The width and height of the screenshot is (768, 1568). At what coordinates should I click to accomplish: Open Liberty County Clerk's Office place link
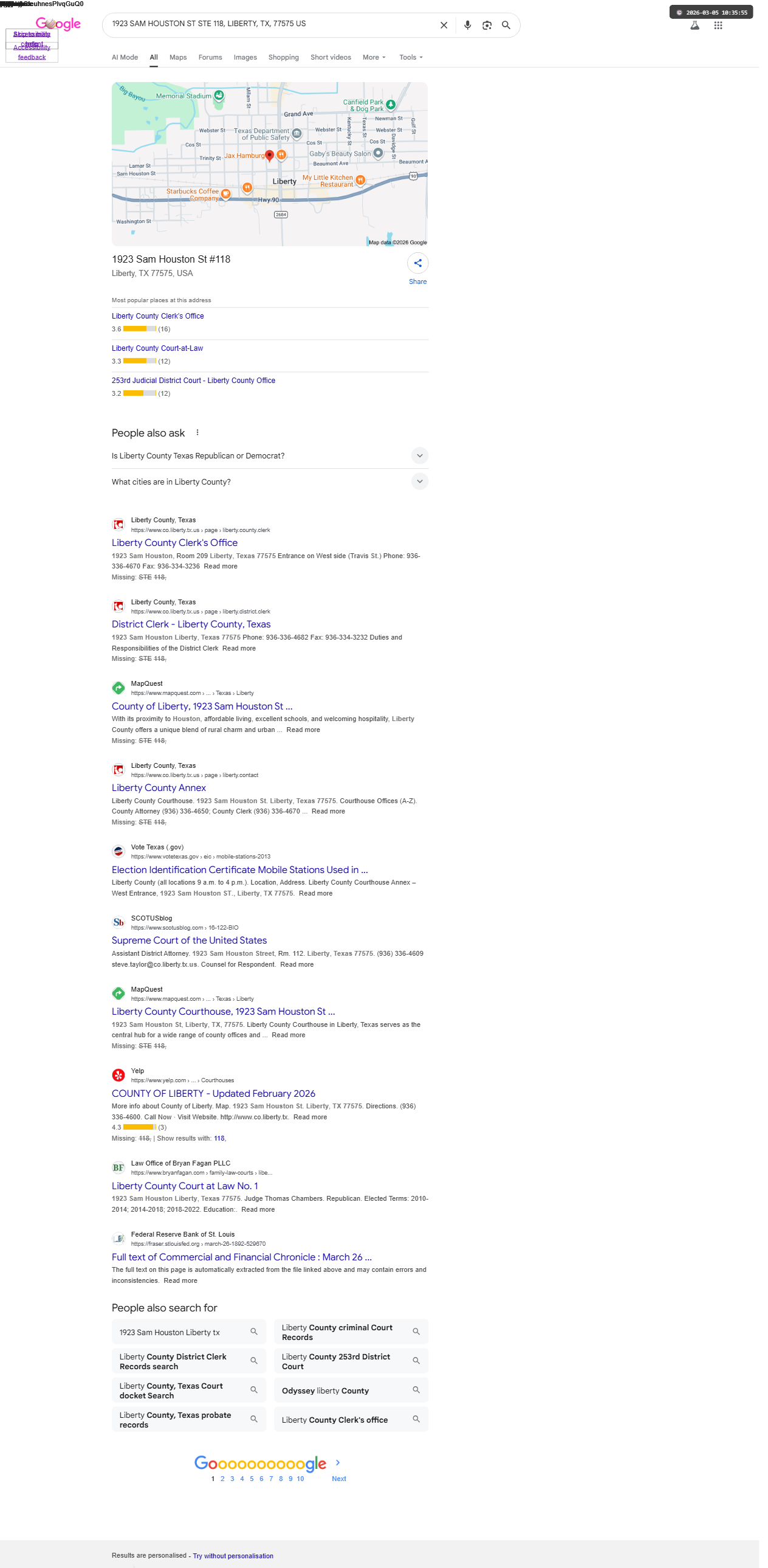click(x=157, y=316)
